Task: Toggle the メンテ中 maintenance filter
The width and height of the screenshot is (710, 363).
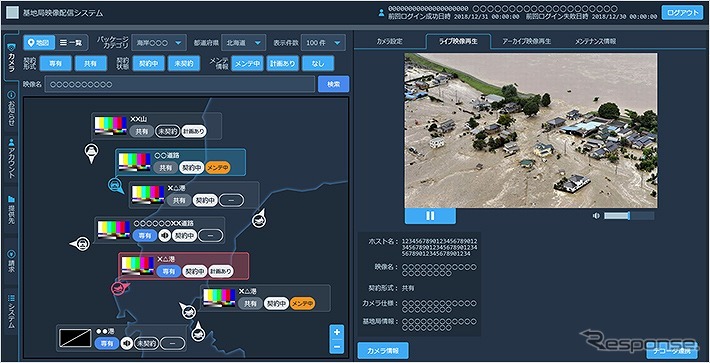Action: coord(248,64)
